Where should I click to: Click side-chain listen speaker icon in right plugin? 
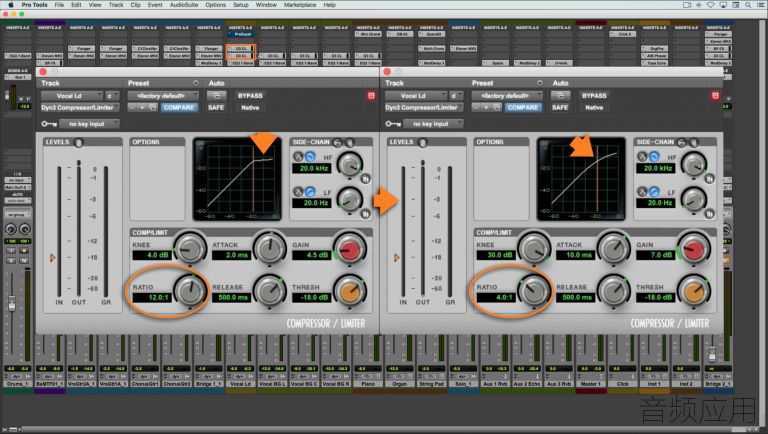pyautogui.click(x=694, y=143)
